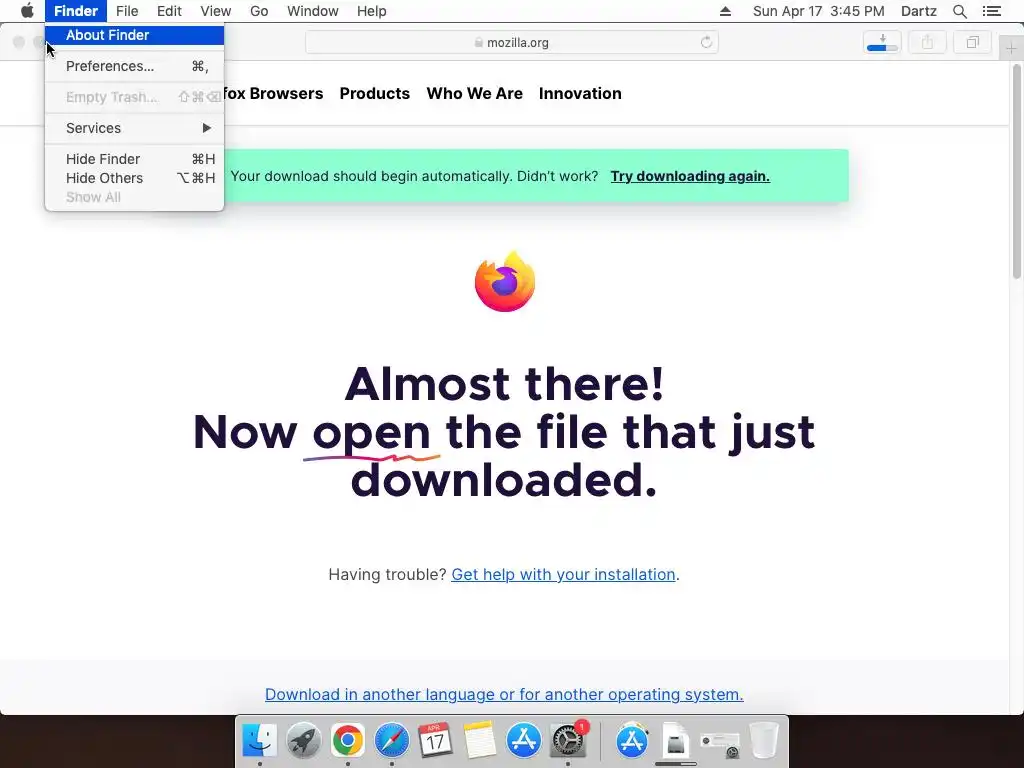Open Safari from the Dock
The width and height of the screenshot is (1024, 768).
click(x=392, y=741)
